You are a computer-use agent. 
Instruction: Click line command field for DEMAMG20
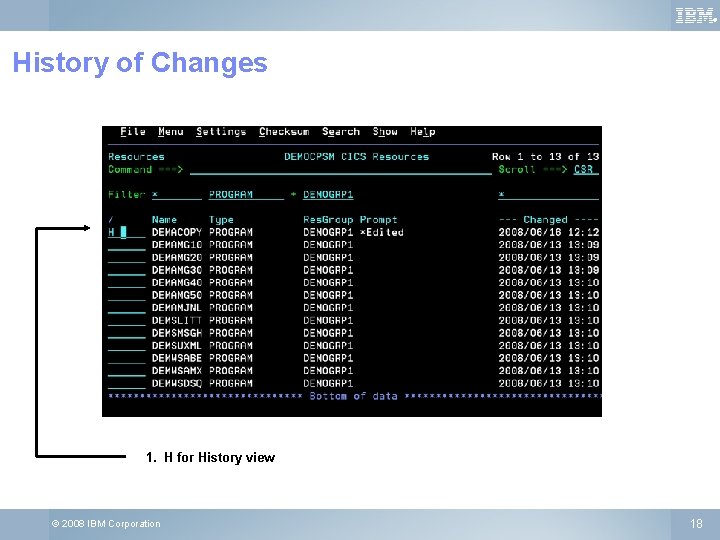pos(126,258)
